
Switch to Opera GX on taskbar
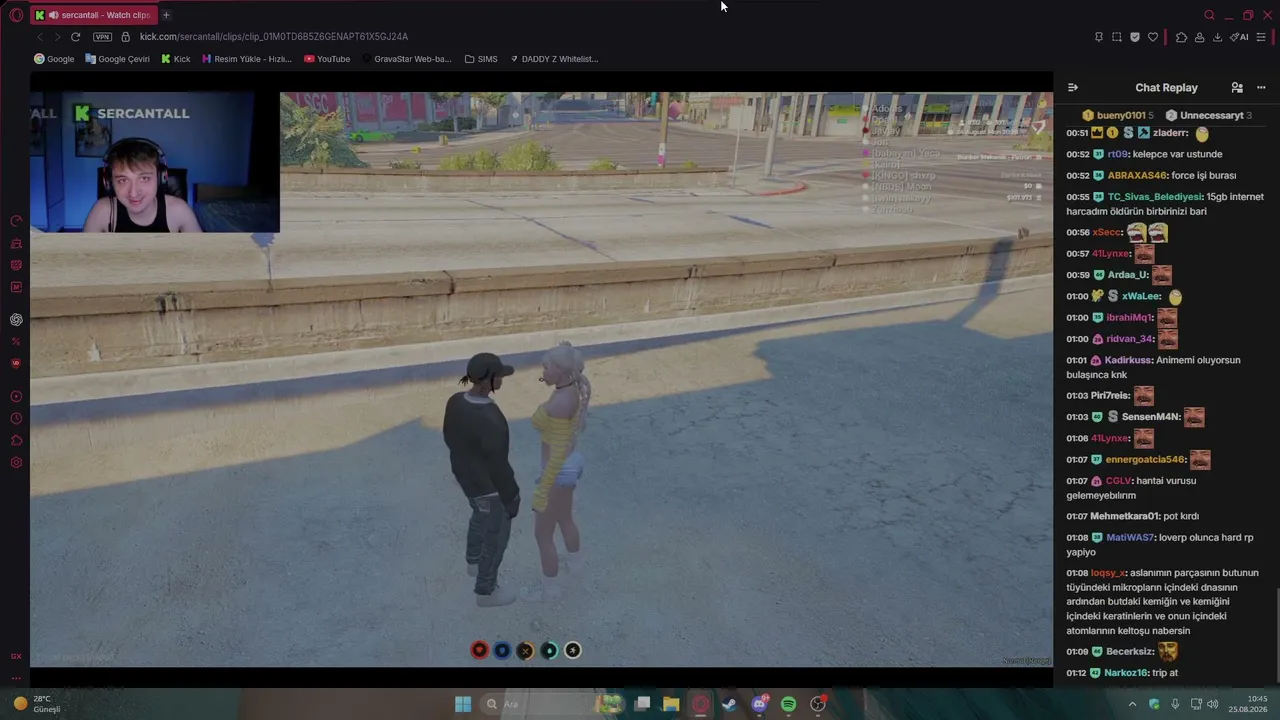coord(700,704)
